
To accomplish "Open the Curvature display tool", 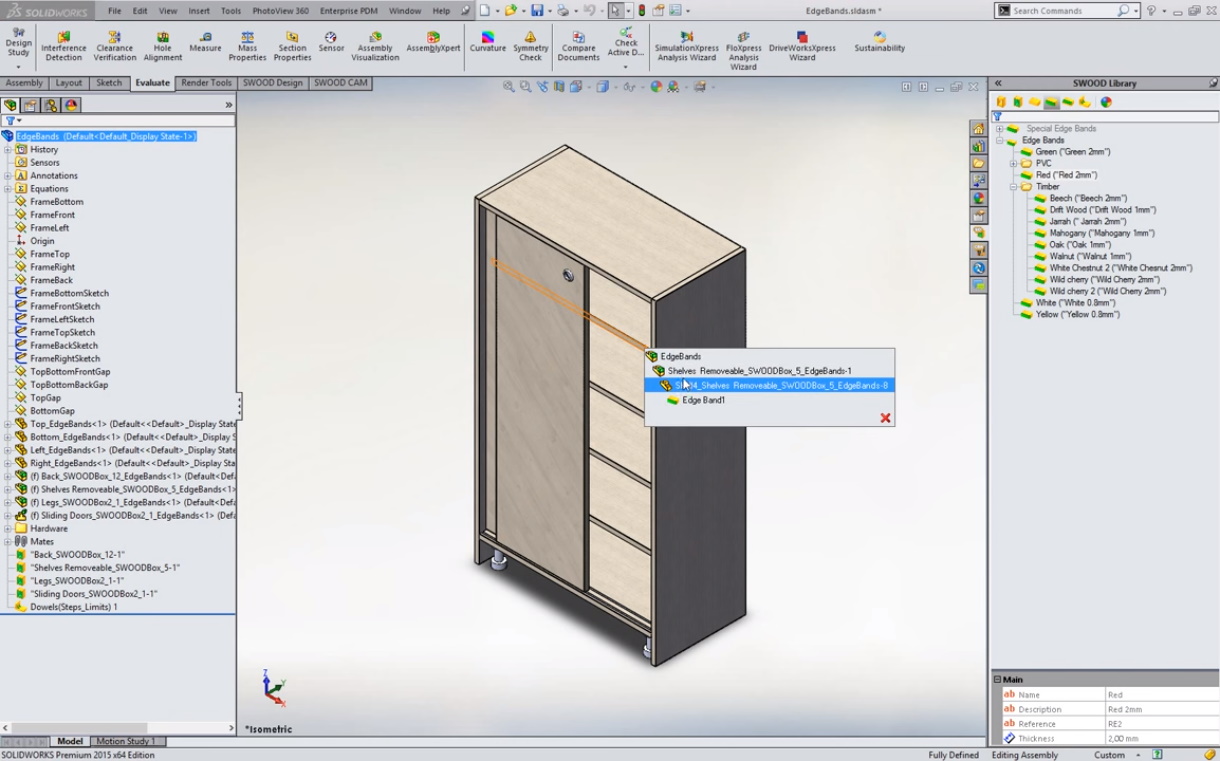I will pyautogui.click(x=487, y=41).
